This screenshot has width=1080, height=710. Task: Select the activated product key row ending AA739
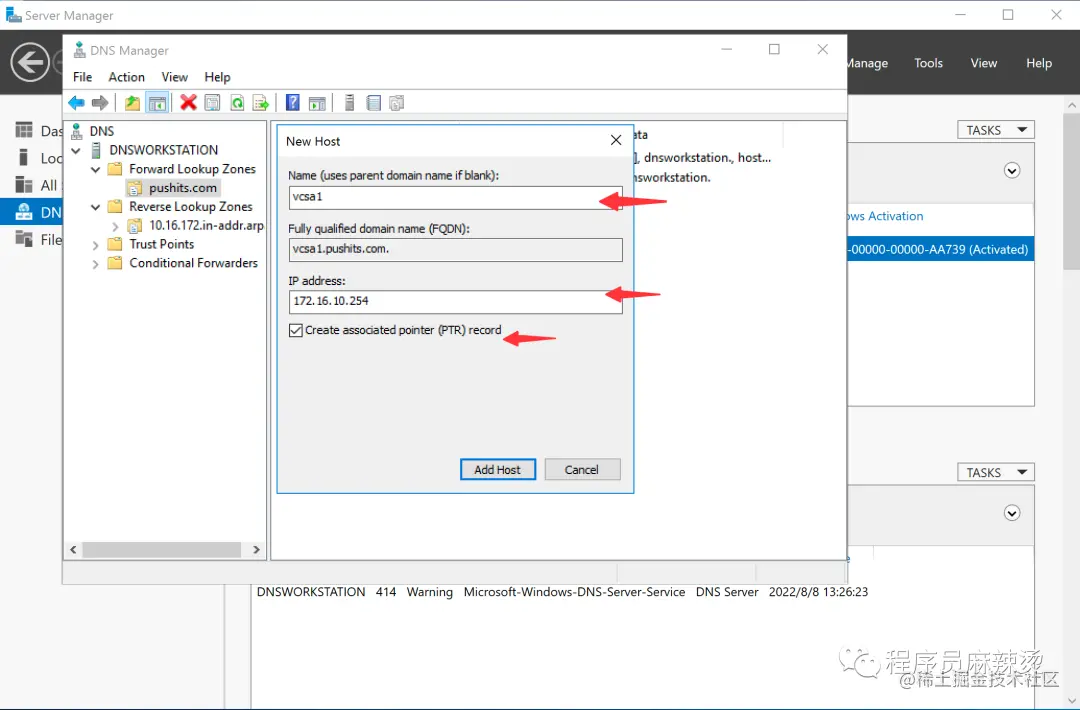tap(940, 249)
